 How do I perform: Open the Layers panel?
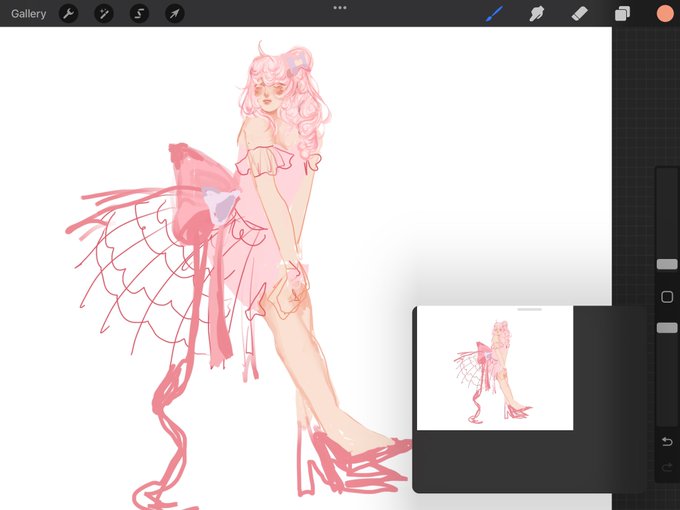(622, 13)
